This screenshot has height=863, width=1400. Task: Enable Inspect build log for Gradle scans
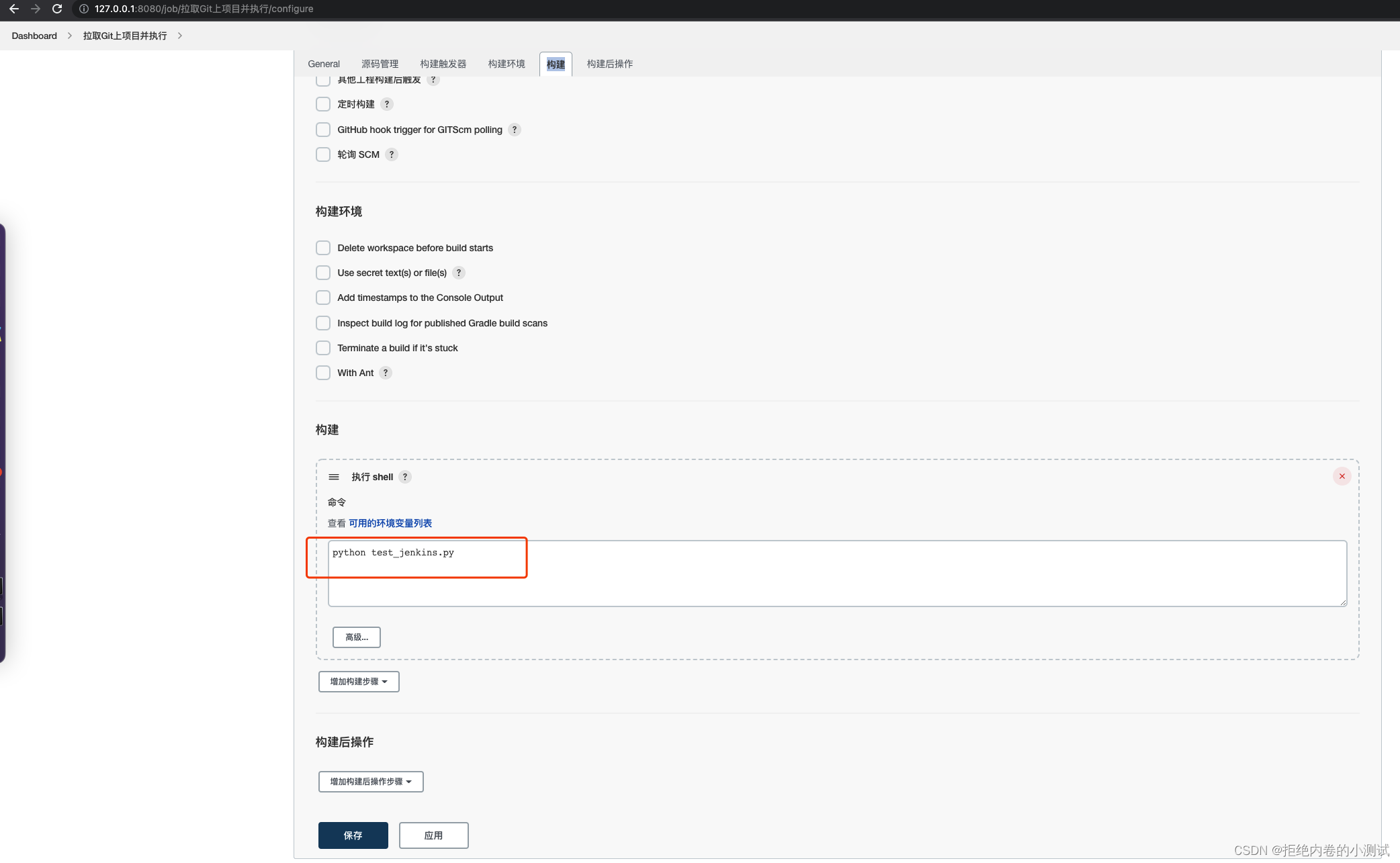pos(323,323)
